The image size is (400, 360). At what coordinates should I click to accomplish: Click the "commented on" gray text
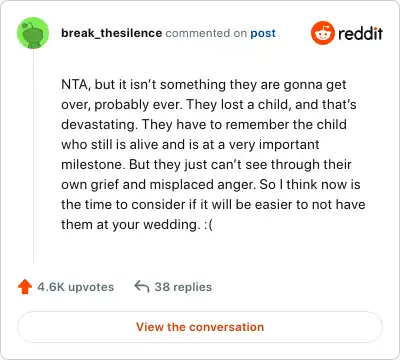(206, 33)
